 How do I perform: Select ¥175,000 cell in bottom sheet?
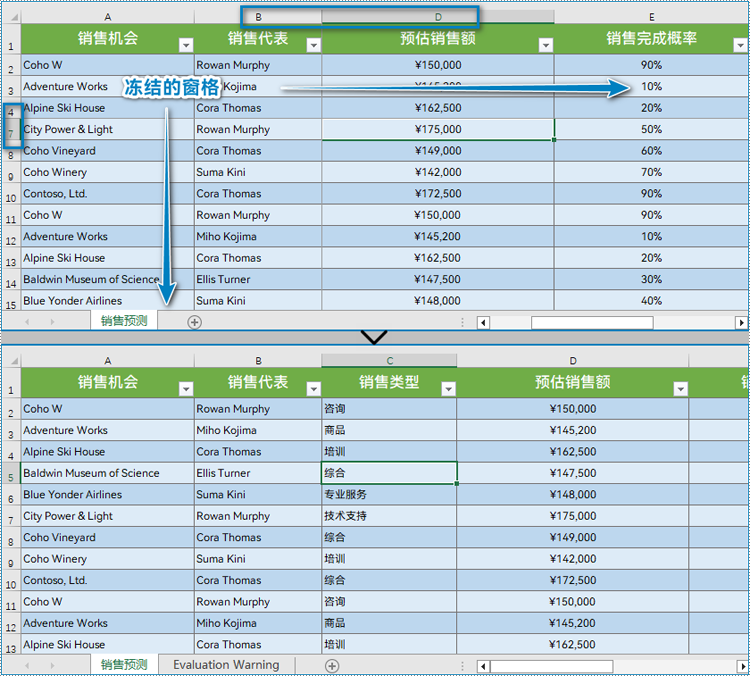coord(573,516)
